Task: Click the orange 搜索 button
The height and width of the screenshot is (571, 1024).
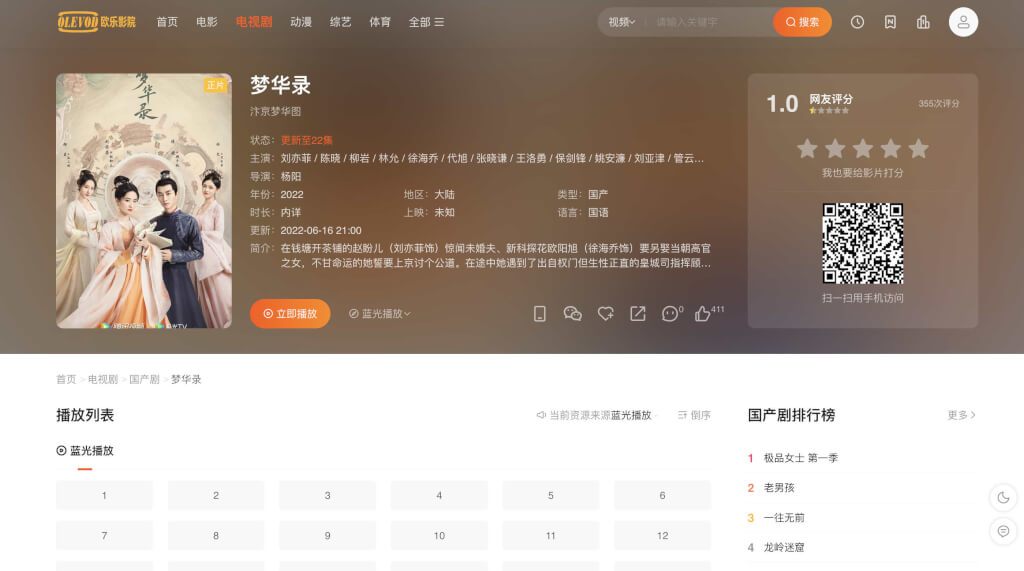Action: tap(802, 22)
